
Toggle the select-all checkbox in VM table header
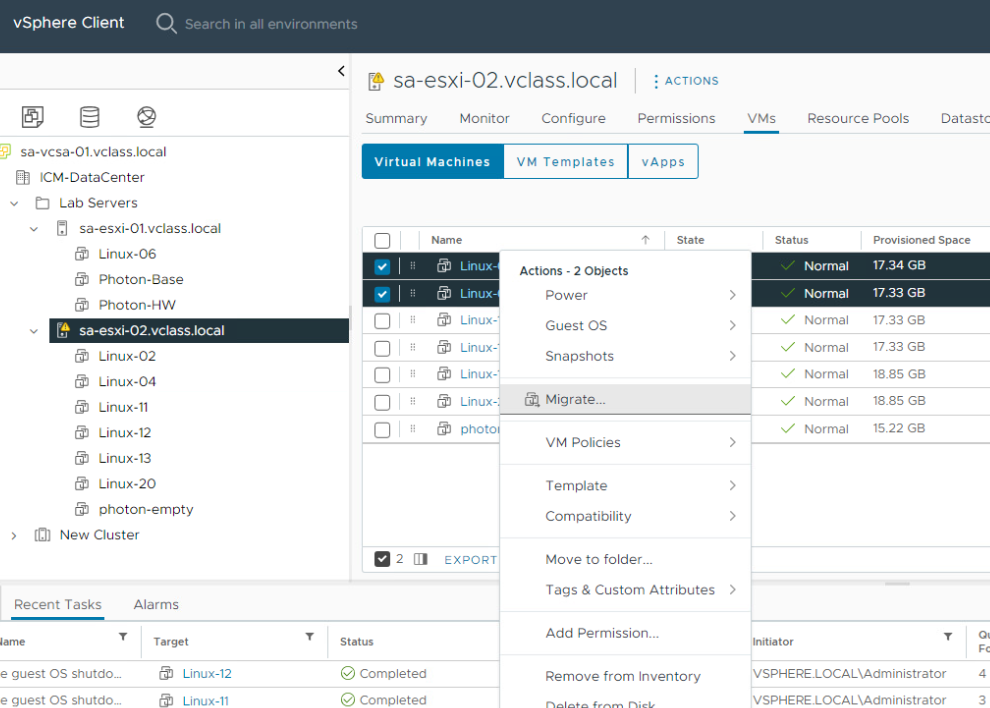tap(382, 241)
